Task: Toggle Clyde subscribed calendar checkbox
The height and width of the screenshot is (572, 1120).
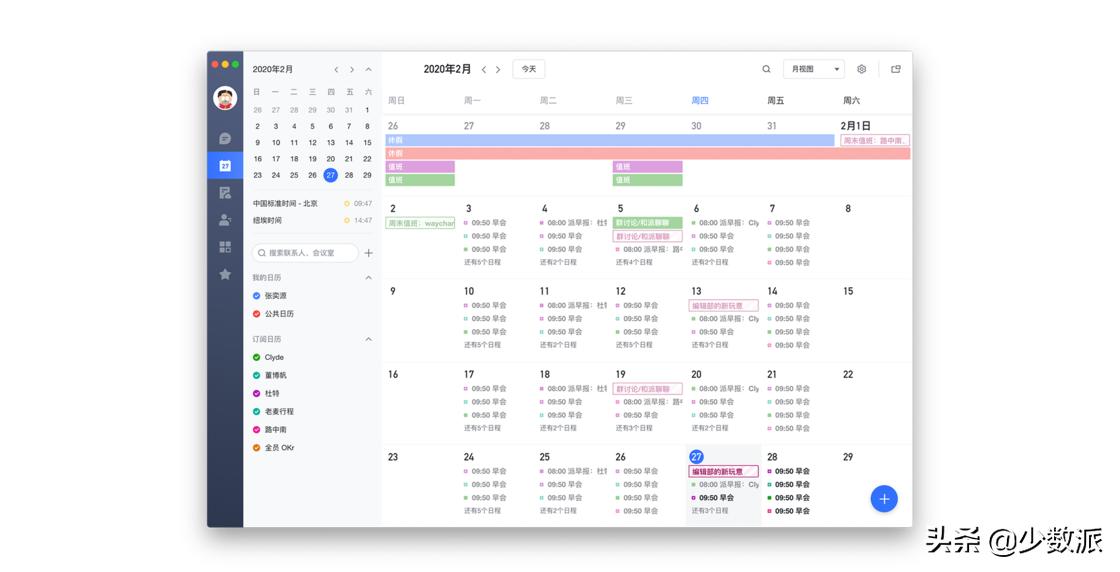Action: click(x=256, y=357)
